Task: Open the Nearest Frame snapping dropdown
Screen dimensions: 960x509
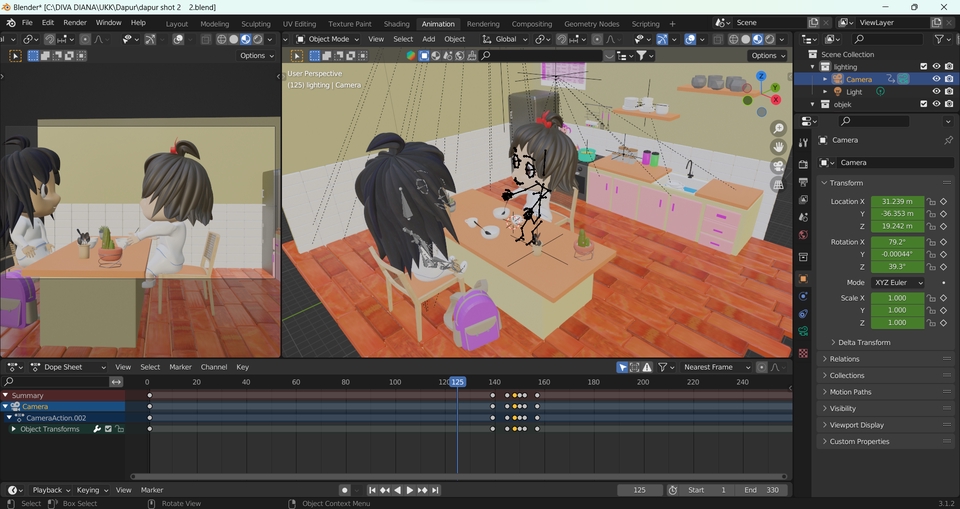Action: point(714,368)
